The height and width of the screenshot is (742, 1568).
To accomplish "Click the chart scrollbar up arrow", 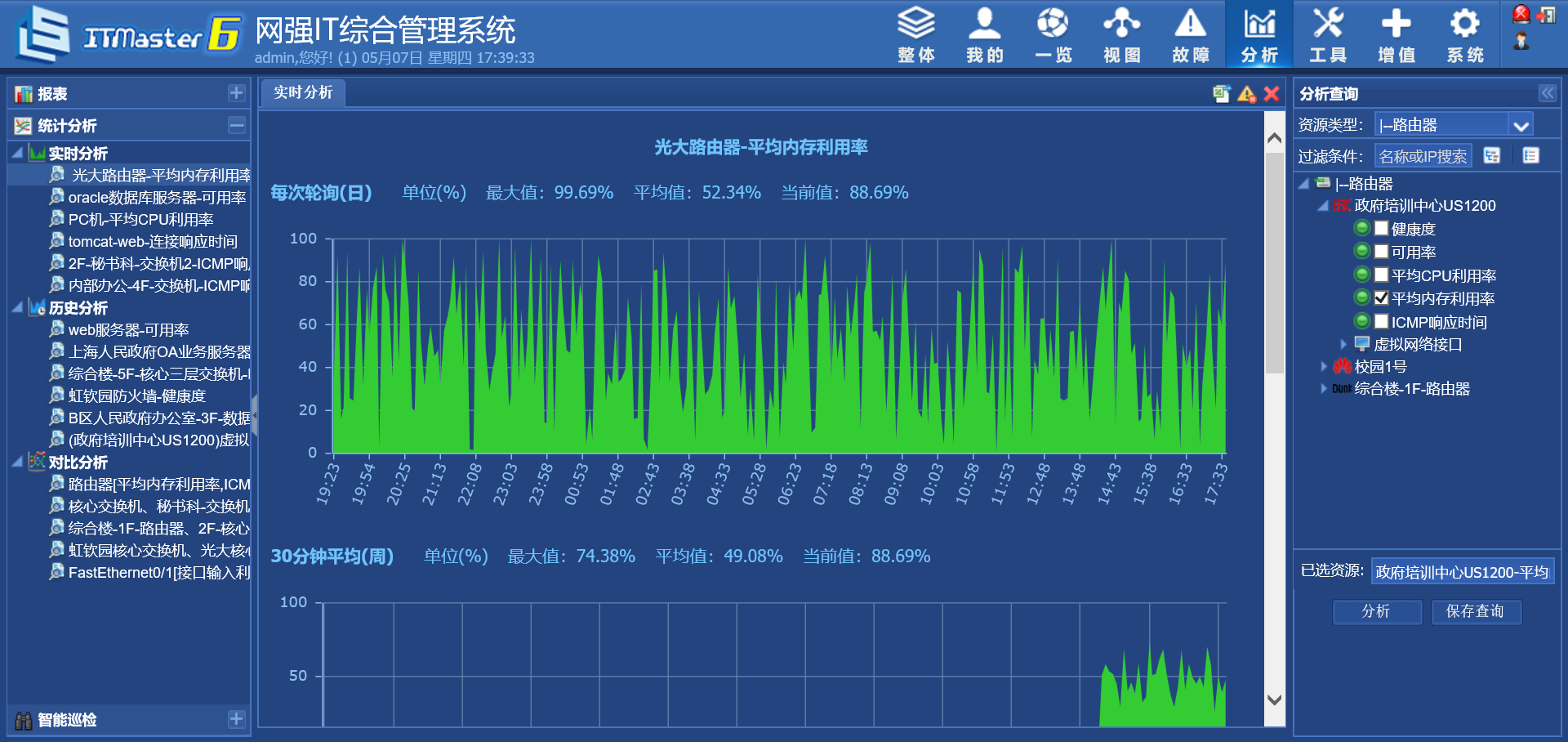I will click(x=1274, y=139).
